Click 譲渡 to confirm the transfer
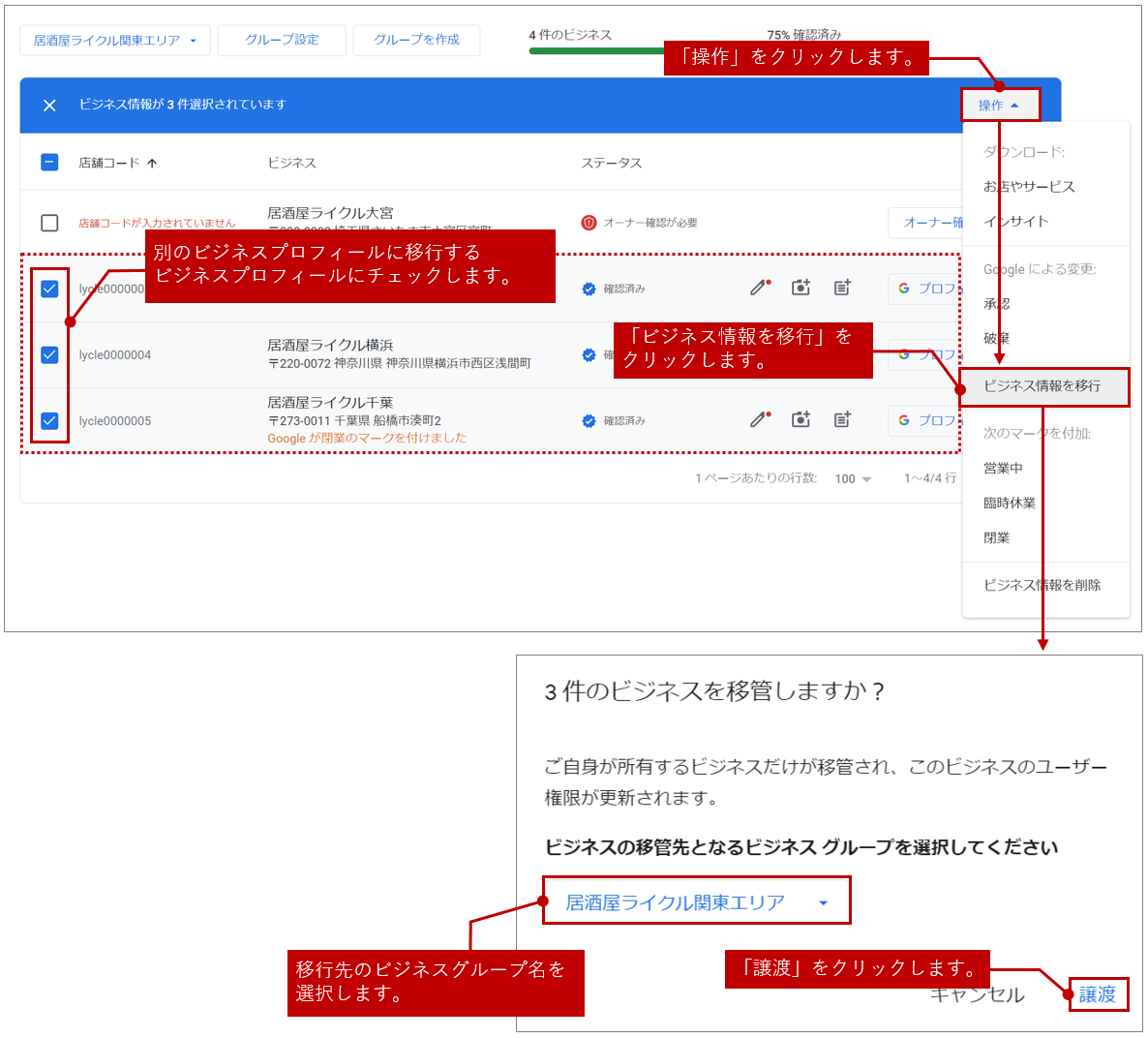1148x1038 pixels. point(1098,994)
